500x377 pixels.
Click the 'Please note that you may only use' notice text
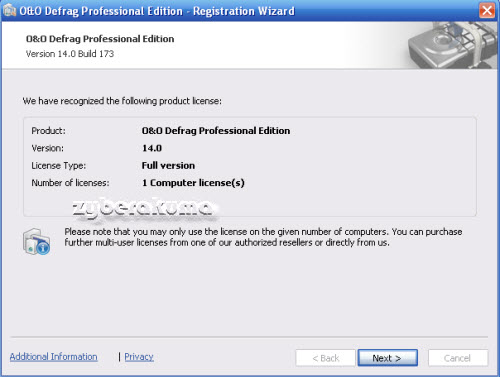pyautogui.click(x=263, y=237)
